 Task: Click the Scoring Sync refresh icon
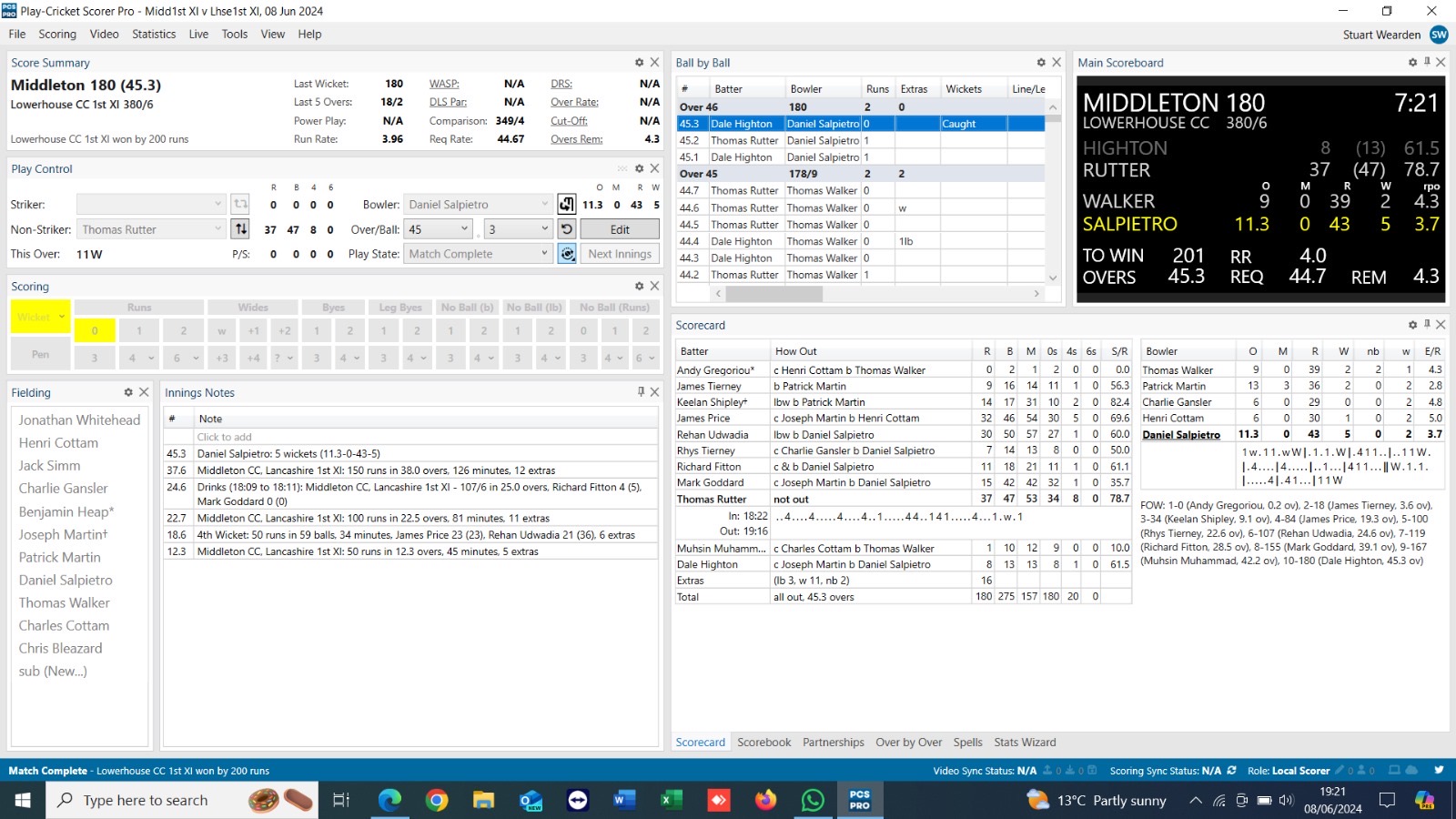point(1232,771)
